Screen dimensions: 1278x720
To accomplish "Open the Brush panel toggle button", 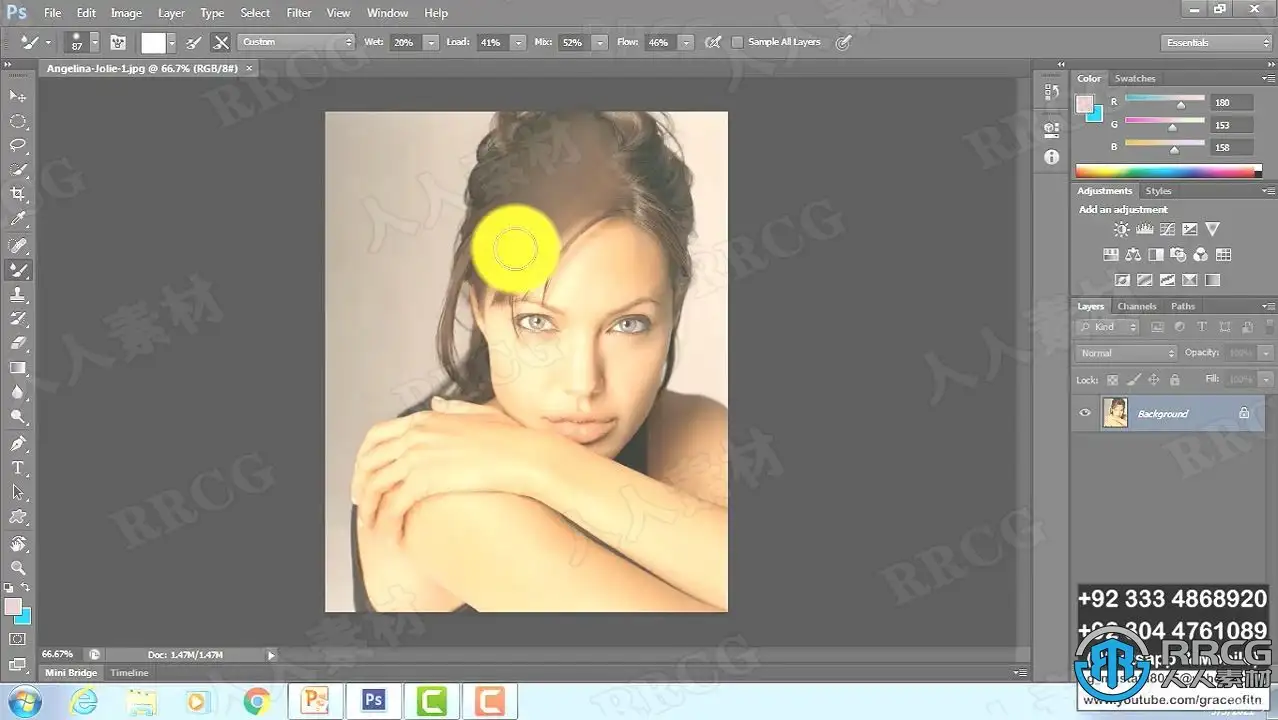I will (x=118, y=42).
